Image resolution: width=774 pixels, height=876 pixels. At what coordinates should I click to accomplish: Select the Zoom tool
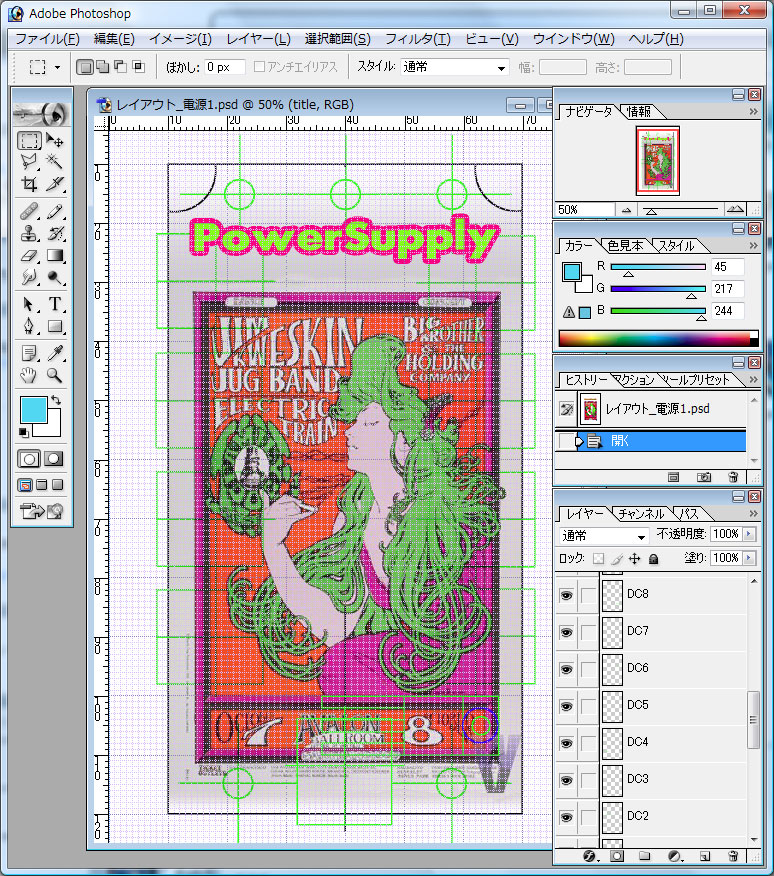pos(55,375)
